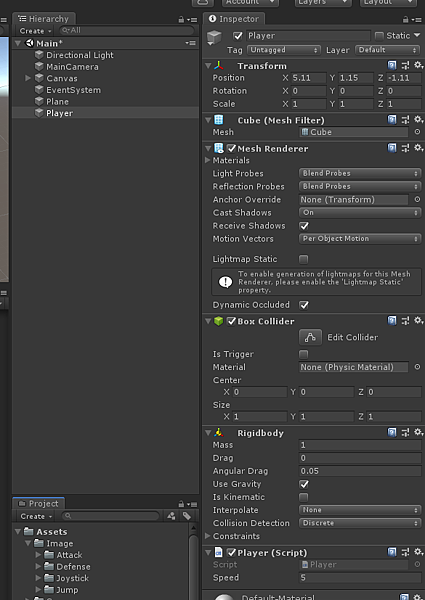
Task: Toggle Receive Shadows checkbox
Action: 304,226
